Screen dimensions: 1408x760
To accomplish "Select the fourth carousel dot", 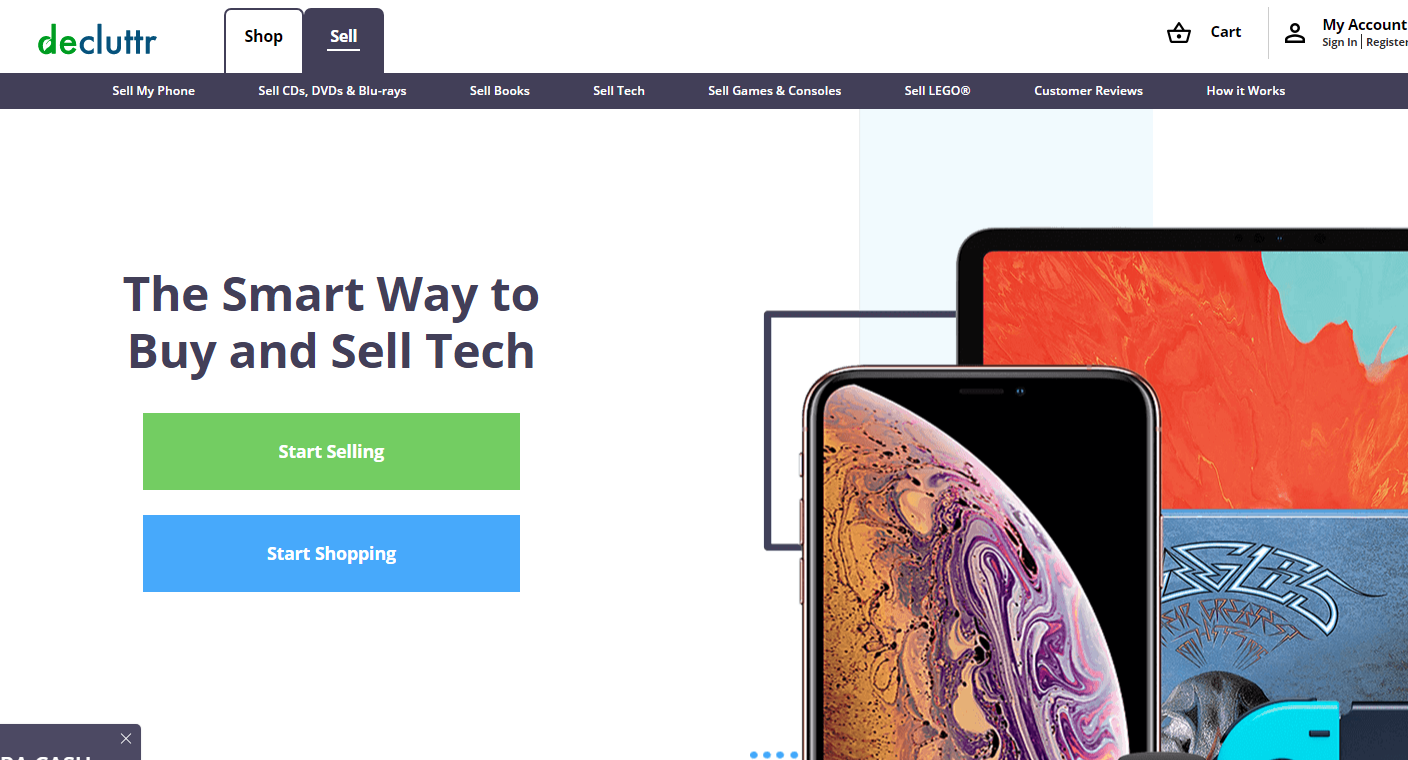I will 794,755.
